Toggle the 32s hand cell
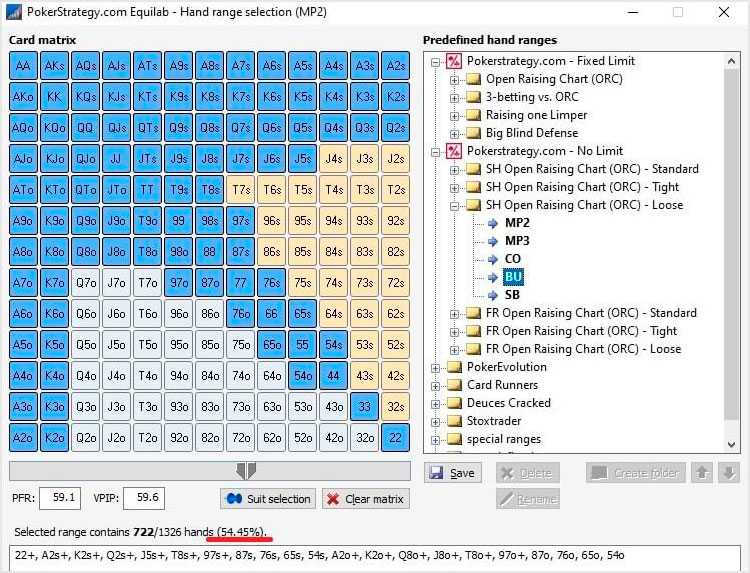This screenshot has height=573, width=750. pos(395,406)
